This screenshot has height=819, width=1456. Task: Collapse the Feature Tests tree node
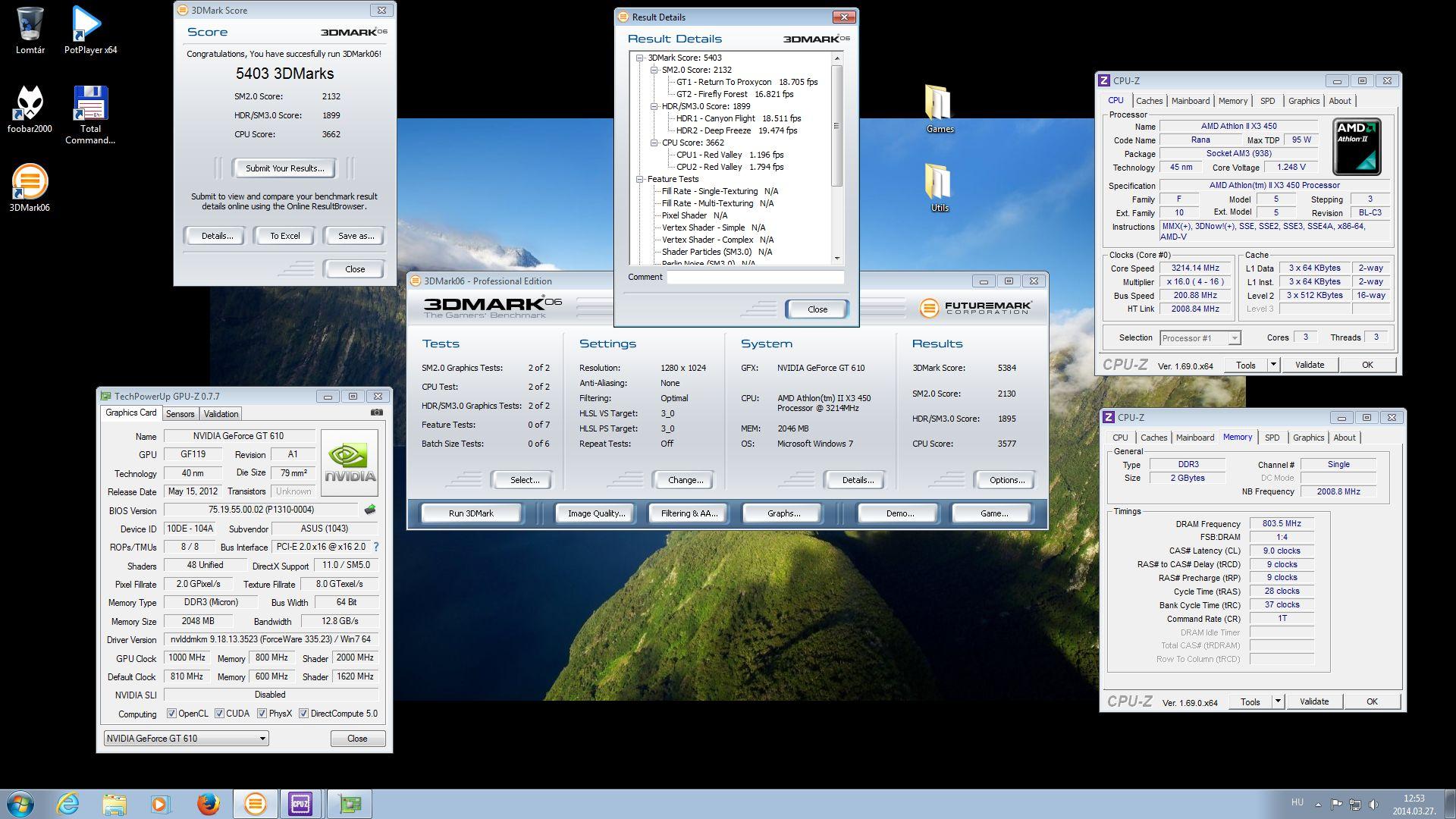(640, 179)
